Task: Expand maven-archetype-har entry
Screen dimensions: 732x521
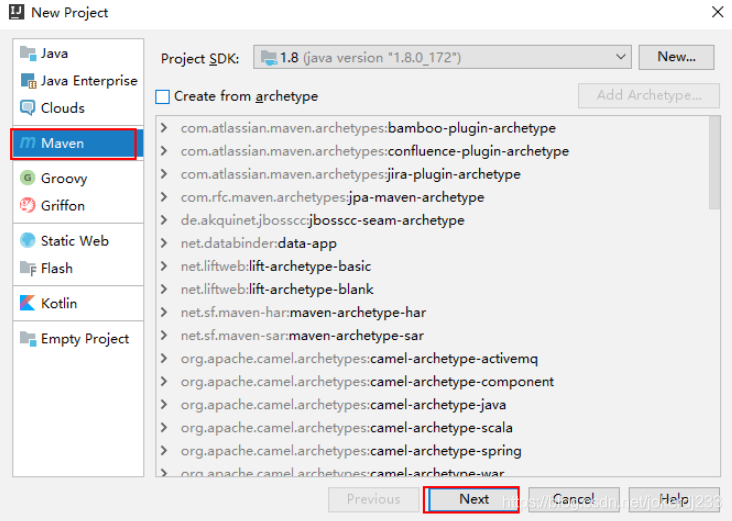Action: point(164,312)
